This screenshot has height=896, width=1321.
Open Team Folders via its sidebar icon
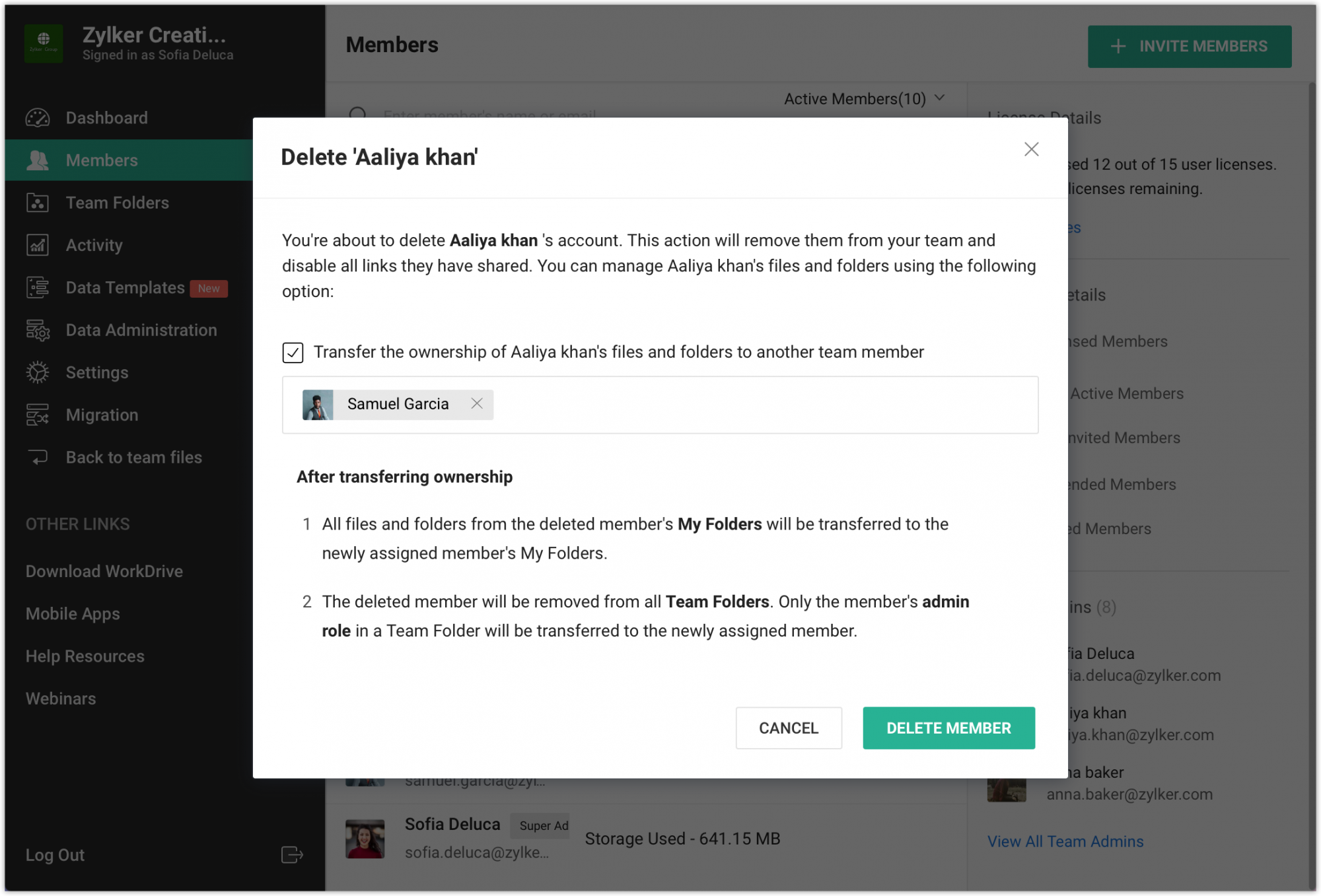(38, 203)
